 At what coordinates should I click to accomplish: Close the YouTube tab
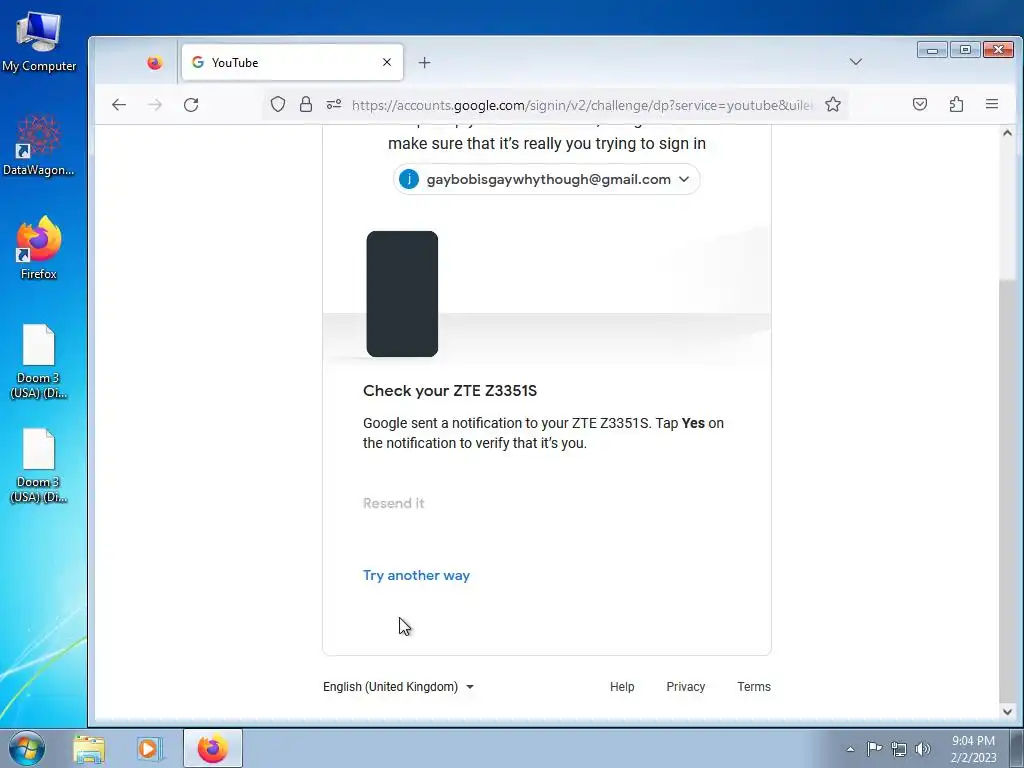387,62
